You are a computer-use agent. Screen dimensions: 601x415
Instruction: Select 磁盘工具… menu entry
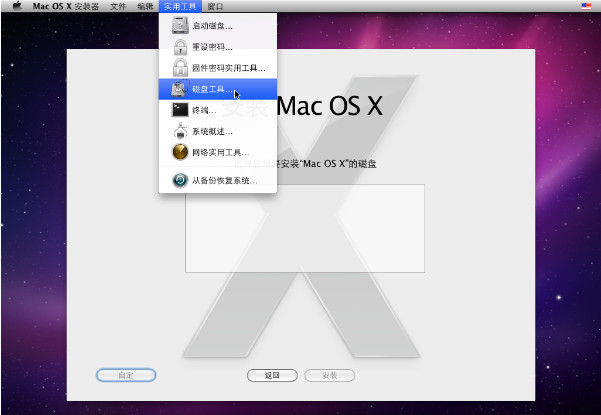coord(218,89)
